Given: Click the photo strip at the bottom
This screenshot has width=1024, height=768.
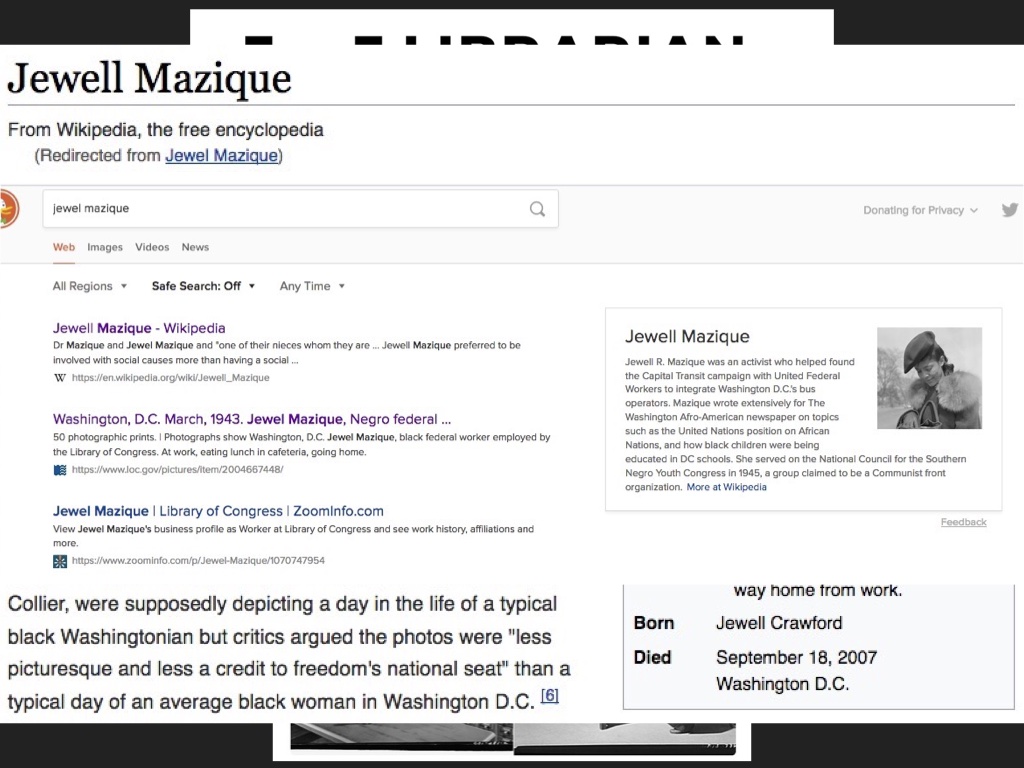Looking at the screenshot, I should click(x=513, y=738).
